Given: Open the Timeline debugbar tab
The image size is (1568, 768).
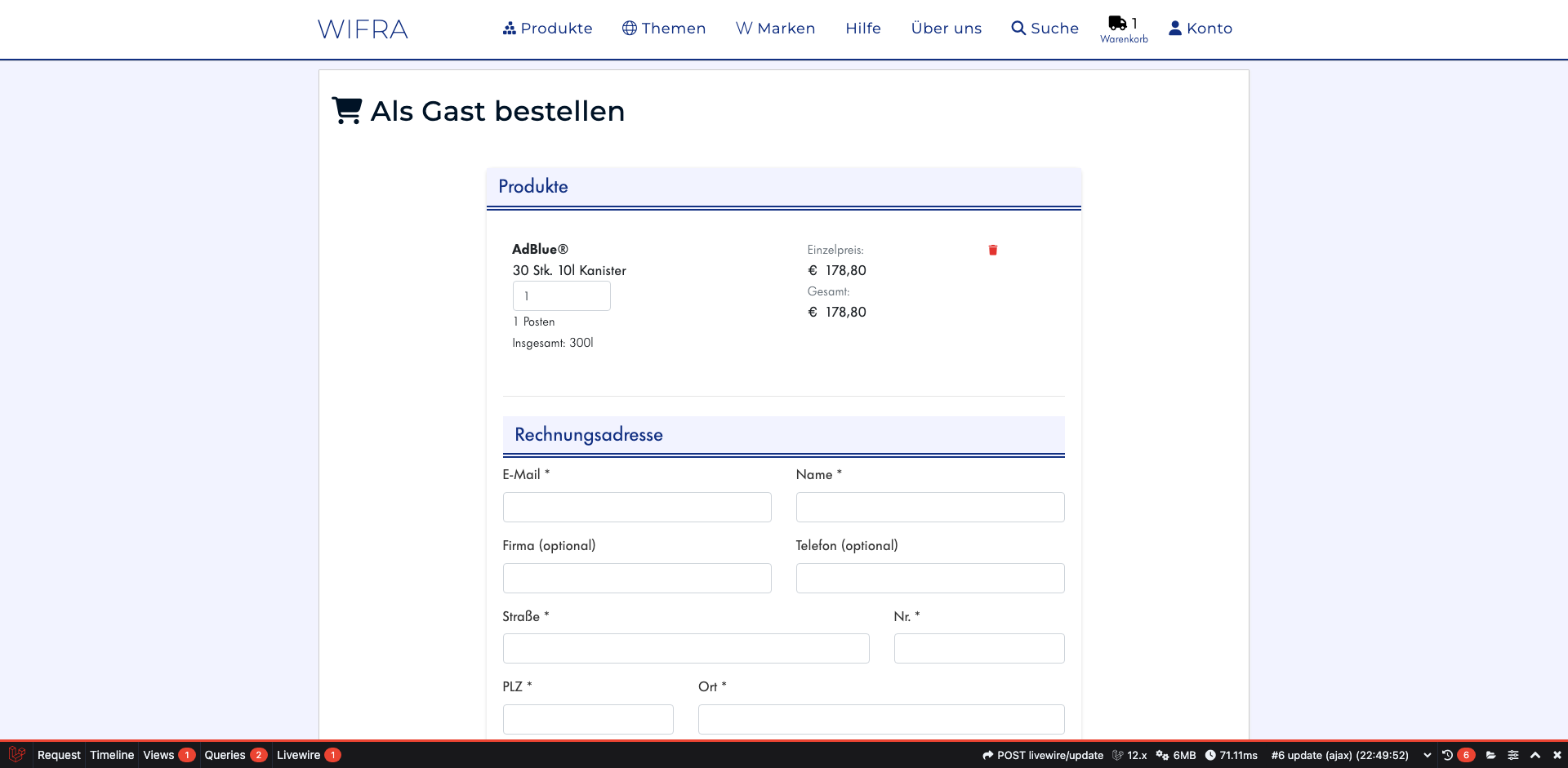Looking at the screenshot, I should (111, 755).
